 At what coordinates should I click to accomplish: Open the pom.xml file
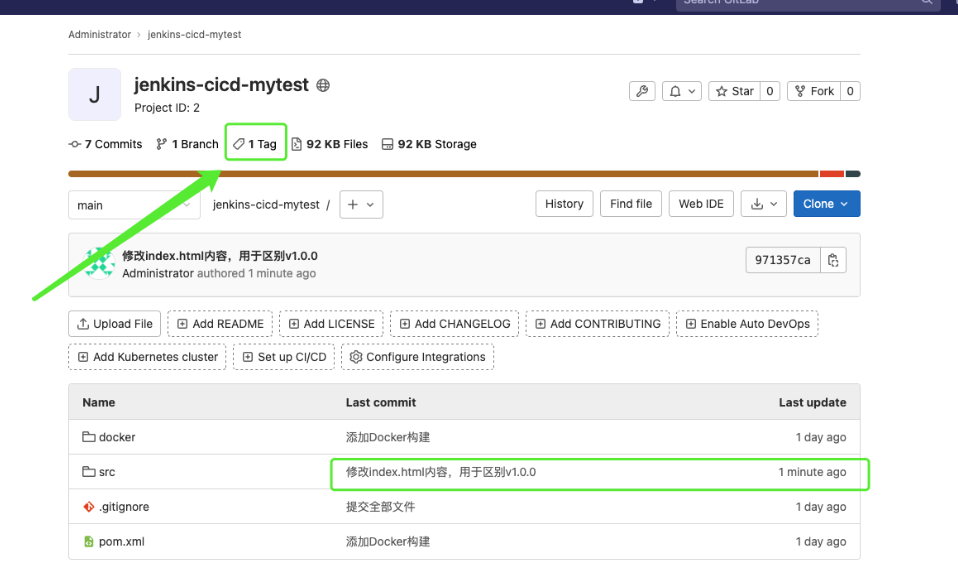(x=122, y=542)
